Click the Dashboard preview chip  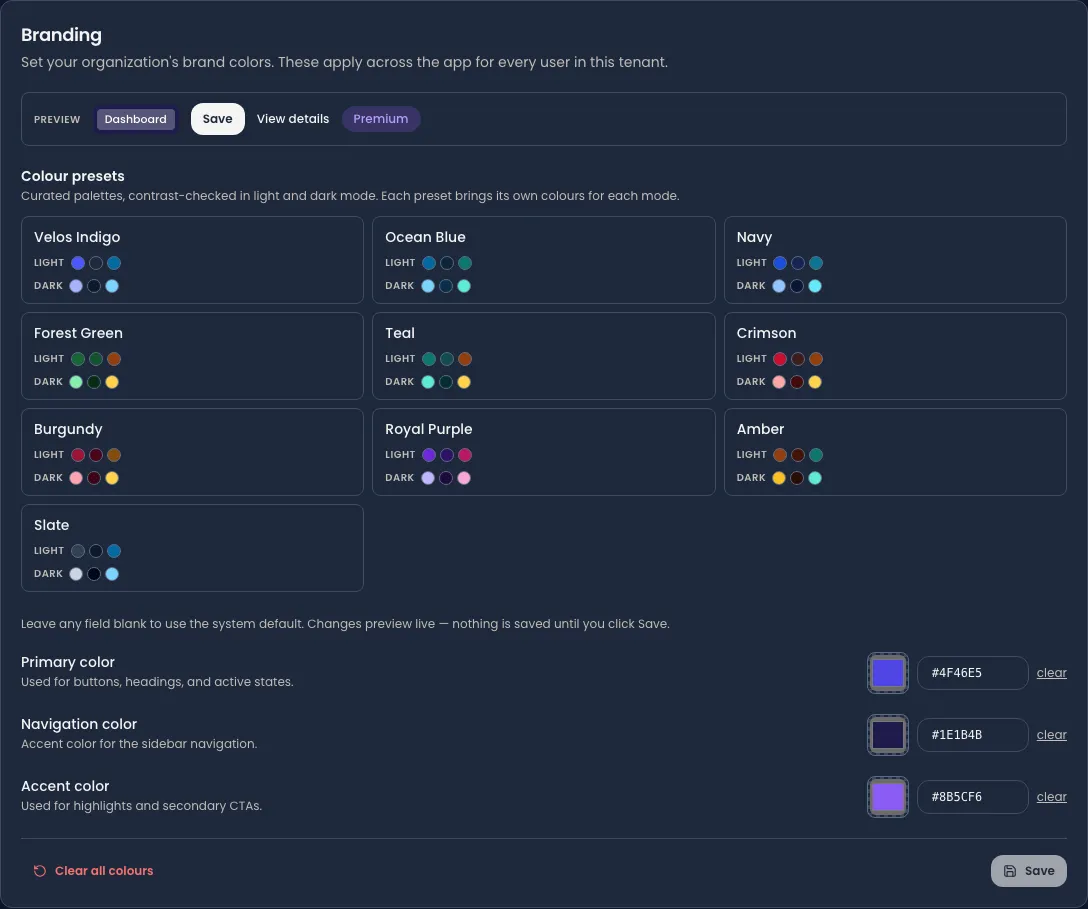[135, 119]
